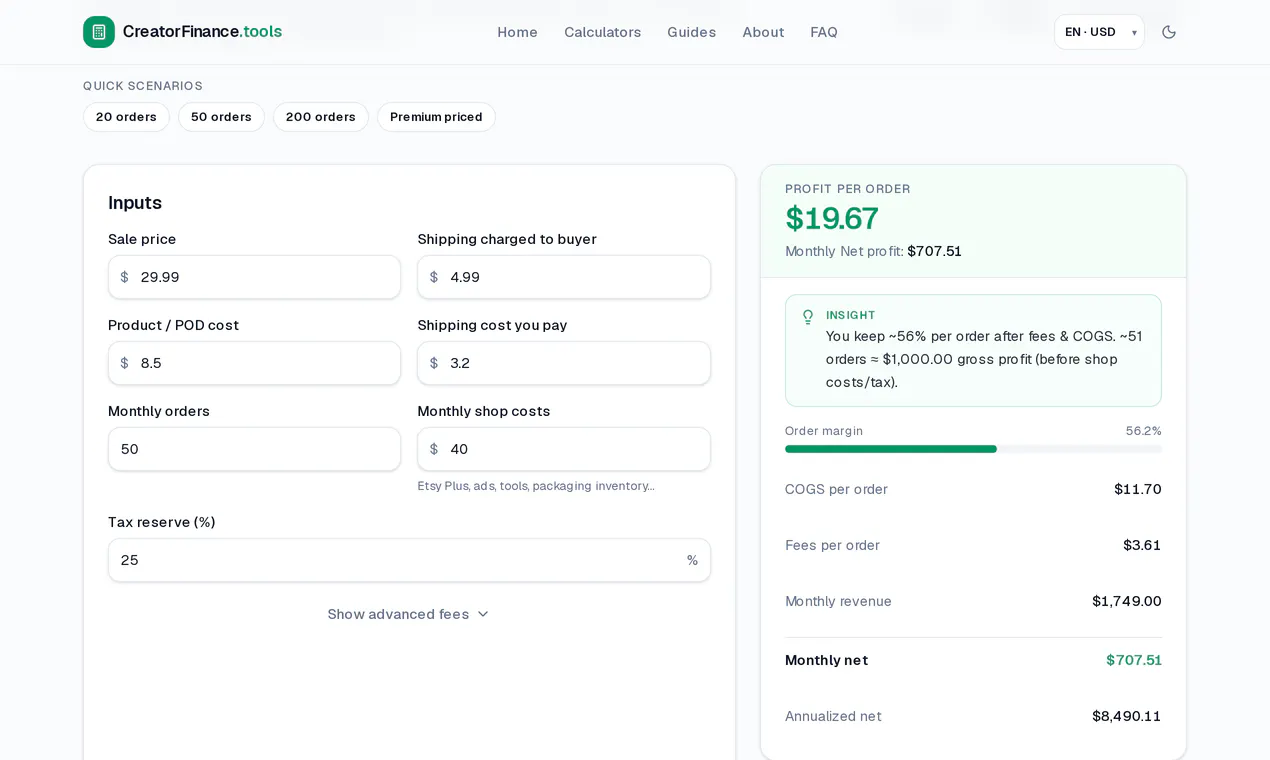Apply the 200 orders scenario

click(x=320, y=117)
